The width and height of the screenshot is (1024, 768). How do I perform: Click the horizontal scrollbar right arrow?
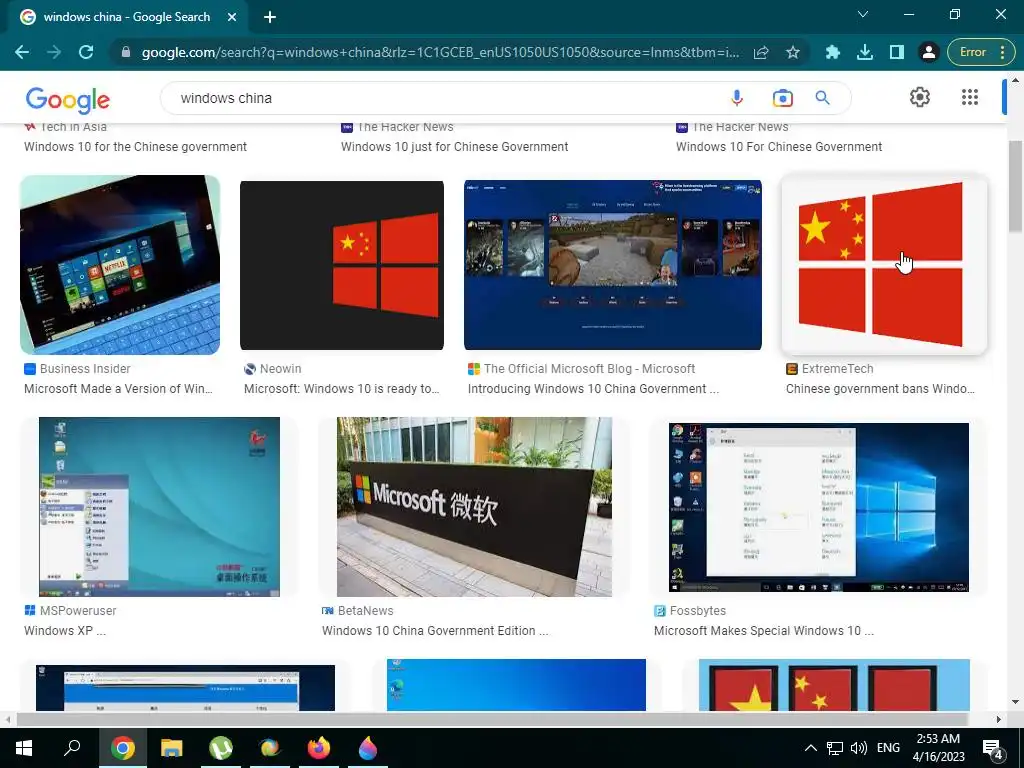(998, 719)
